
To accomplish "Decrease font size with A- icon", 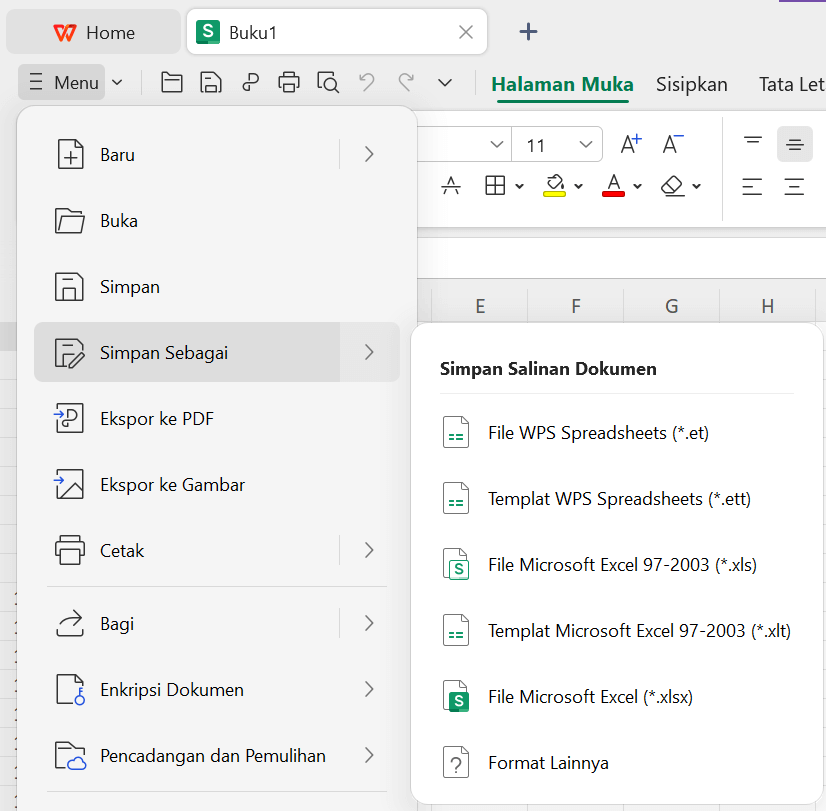I will (673, 145).
